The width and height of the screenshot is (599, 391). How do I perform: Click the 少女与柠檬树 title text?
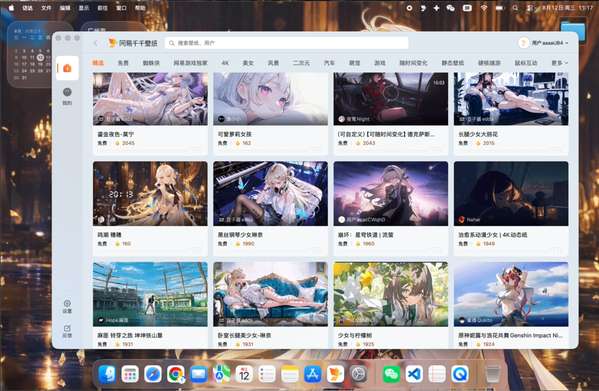coord(355,335)
